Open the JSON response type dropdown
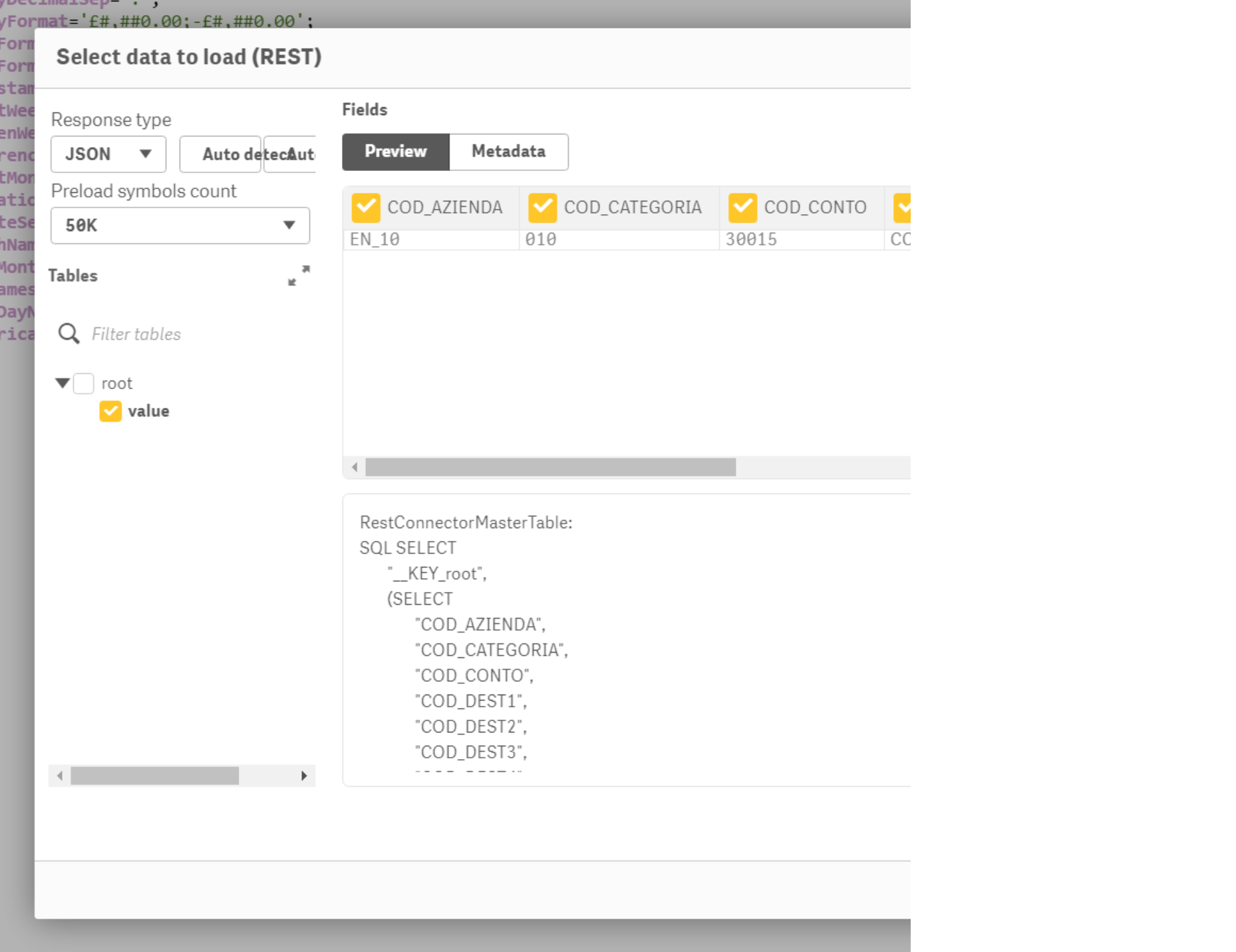 (x=108, y=154)
